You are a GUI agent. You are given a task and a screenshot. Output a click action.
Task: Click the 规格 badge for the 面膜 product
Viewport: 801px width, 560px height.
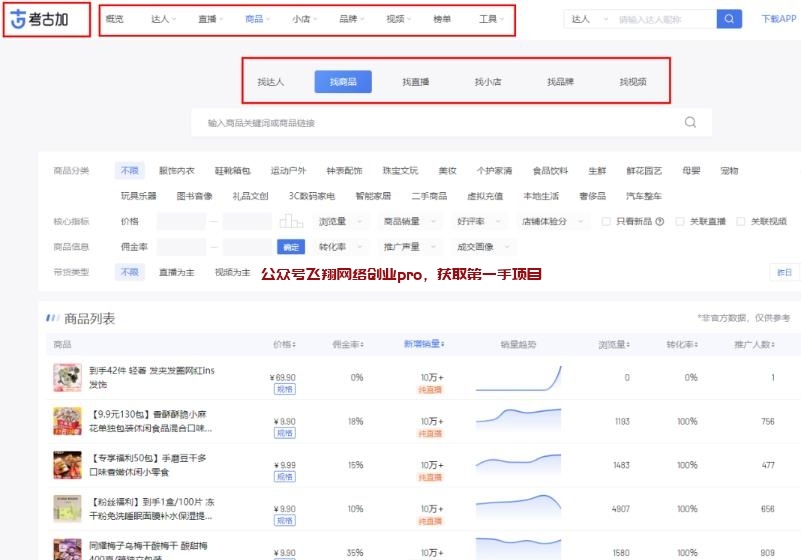[x=285, y=521]
